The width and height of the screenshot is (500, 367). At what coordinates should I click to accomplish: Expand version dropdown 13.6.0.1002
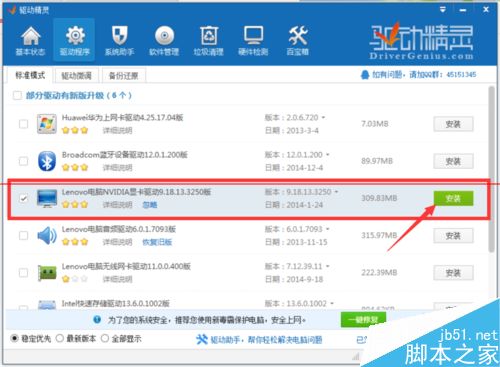coord(332,304)
